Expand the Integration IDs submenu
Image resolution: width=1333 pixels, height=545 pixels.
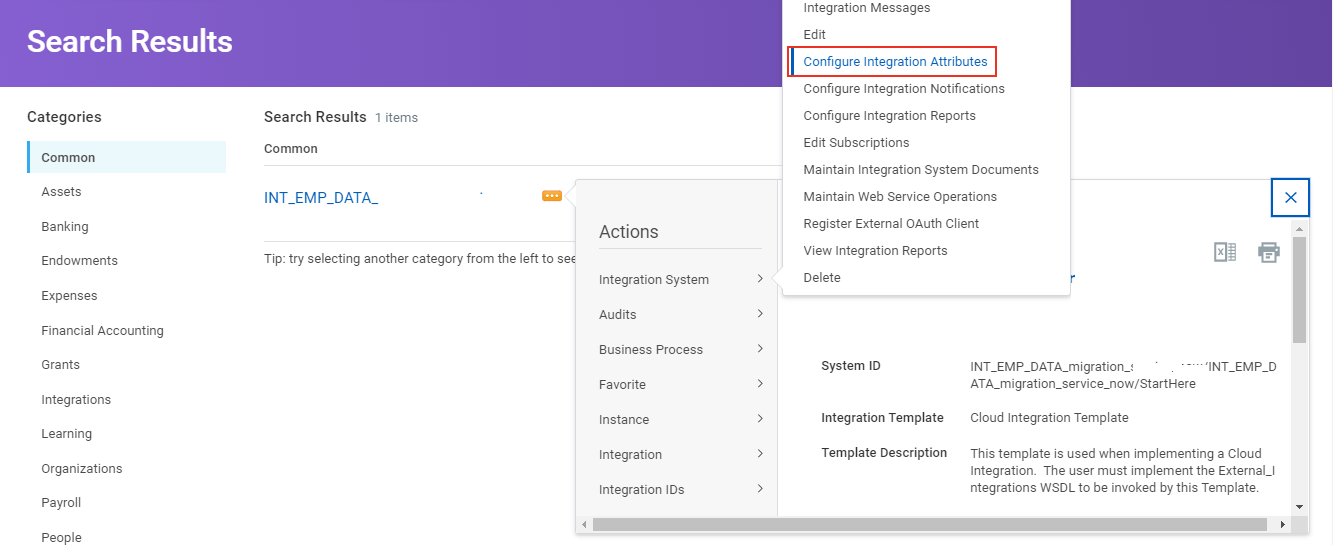pos(680,490)
